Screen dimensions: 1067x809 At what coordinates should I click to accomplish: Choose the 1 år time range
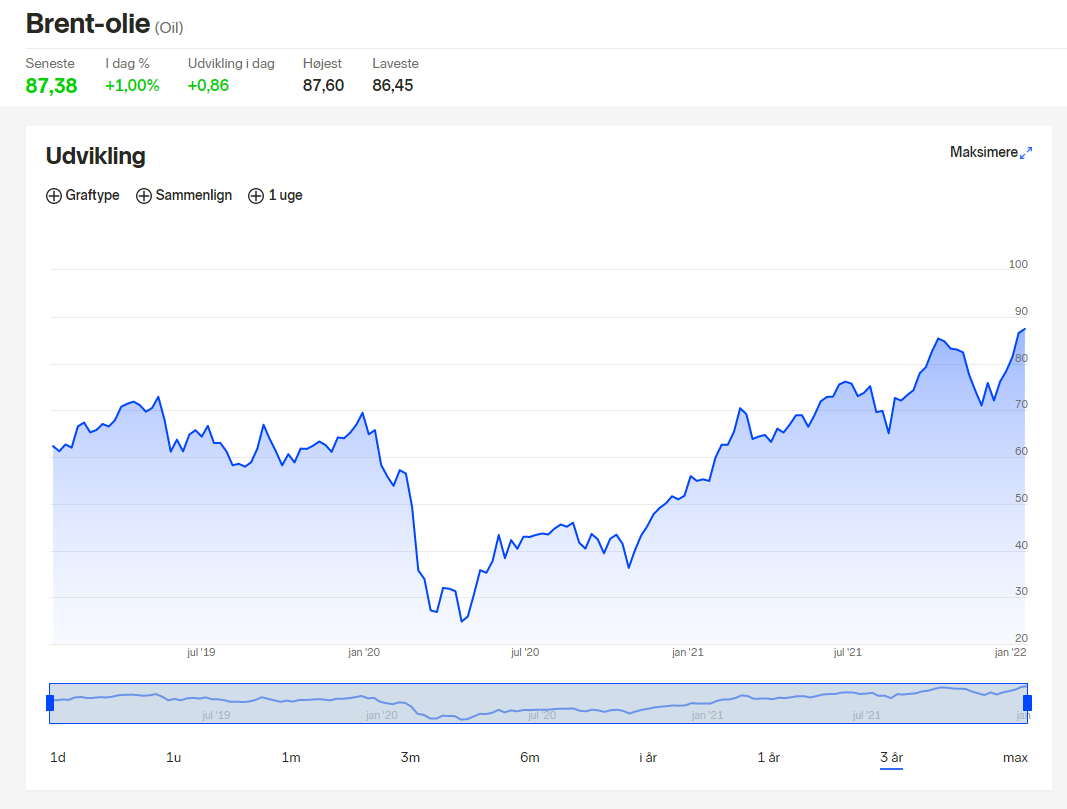coord(769,757)
